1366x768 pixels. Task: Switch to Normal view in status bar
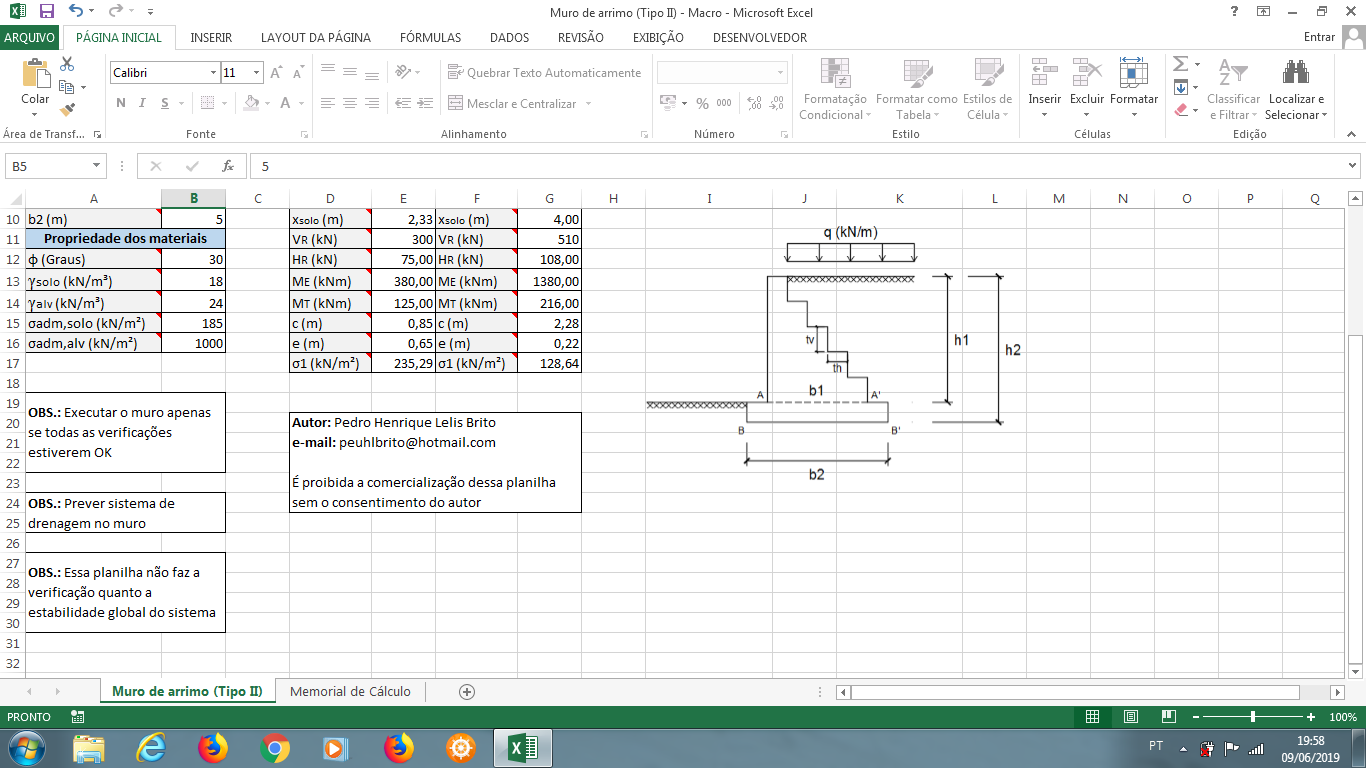tap(1092, 717)
